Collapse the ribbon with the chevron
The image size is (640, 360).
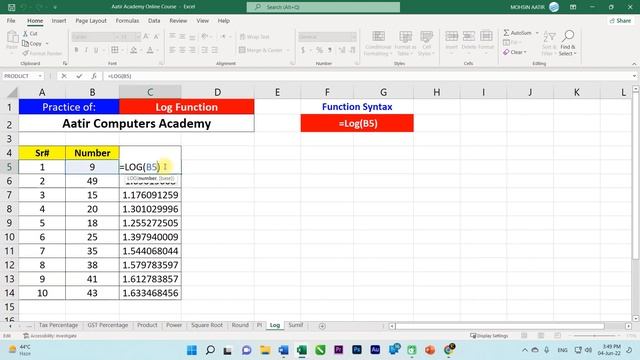pyautogui.click(x=634, y=64)
